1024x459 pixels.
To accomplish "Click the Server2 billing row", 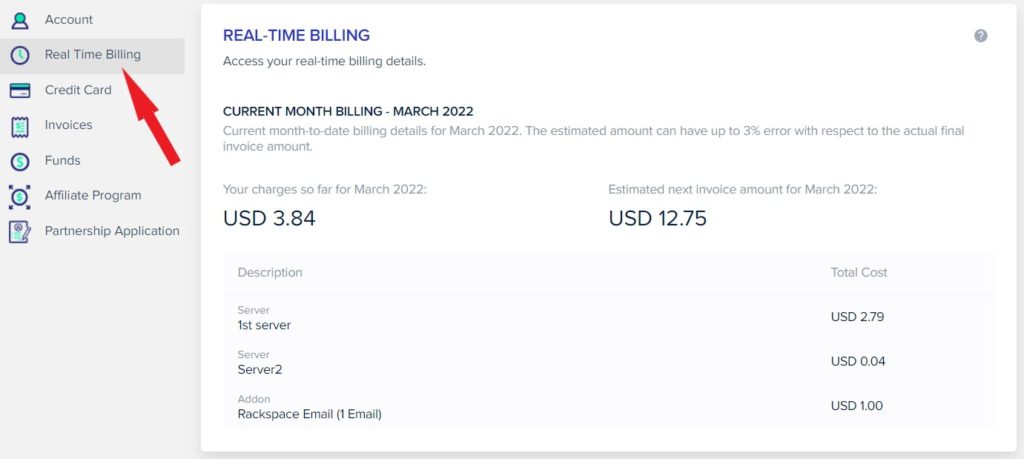I will click(x=608, y=362).
